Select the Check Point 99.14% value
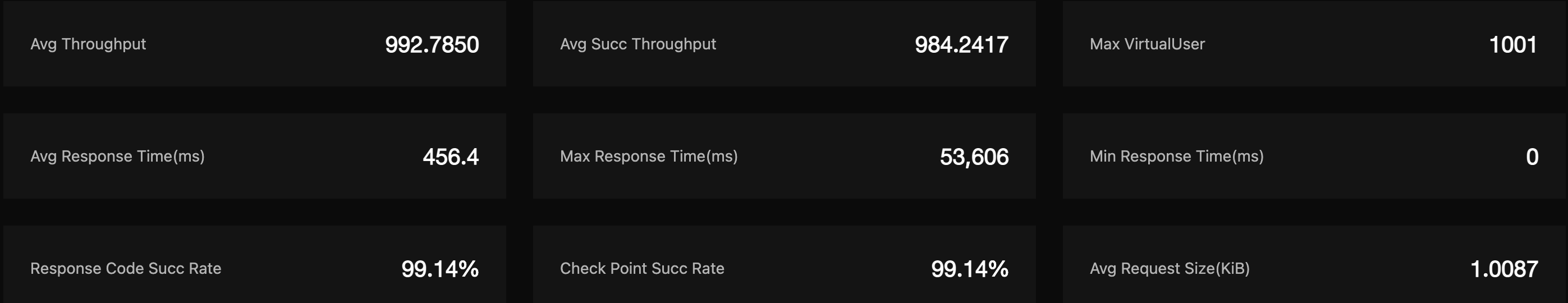Image resolution: width=1568 pixels, height=303 pixels. click(x=969, y=269)
